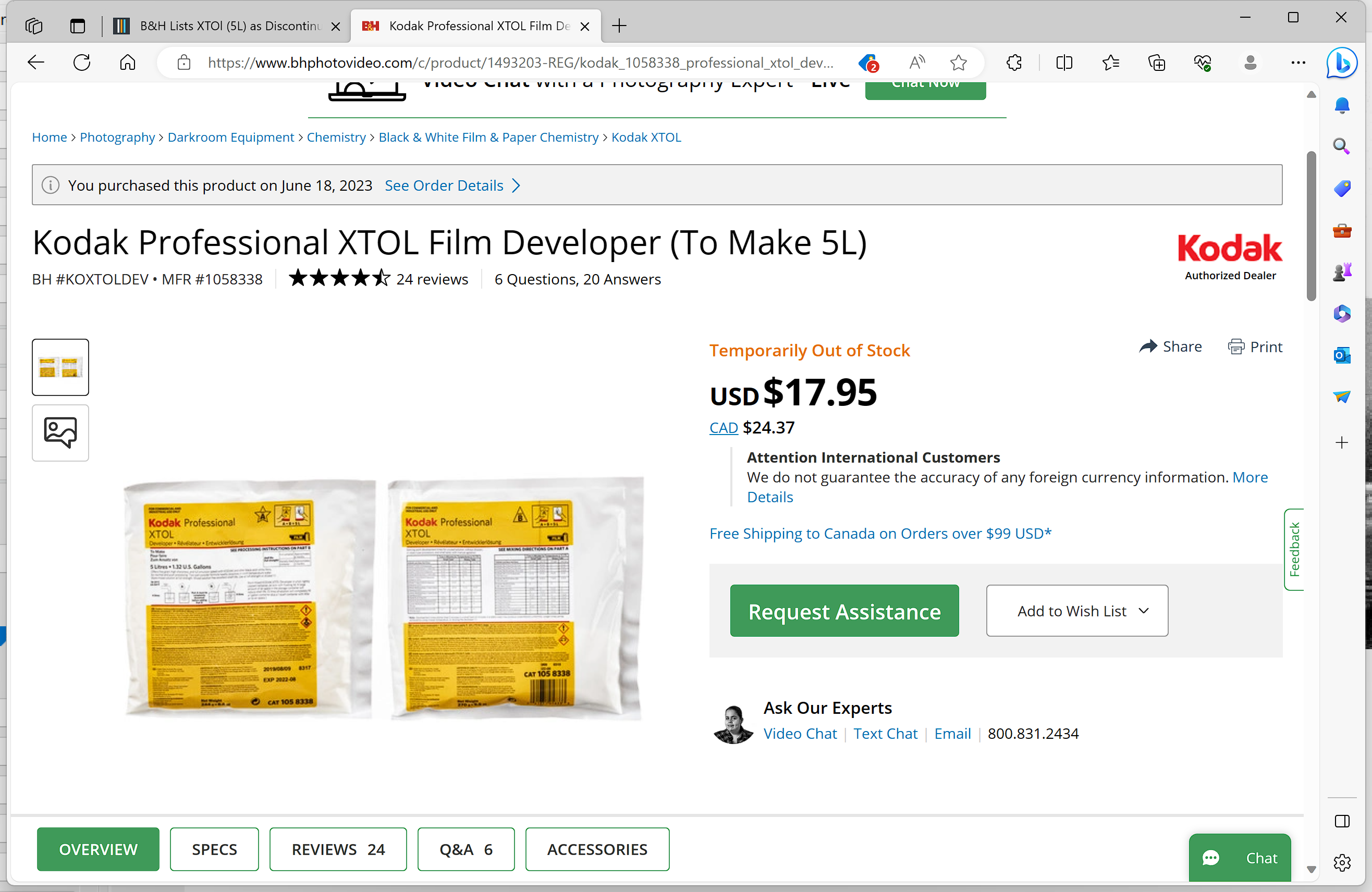Open Home breadcrumb link
This screenshot has width=1372, height=892.
coord(50,137)
